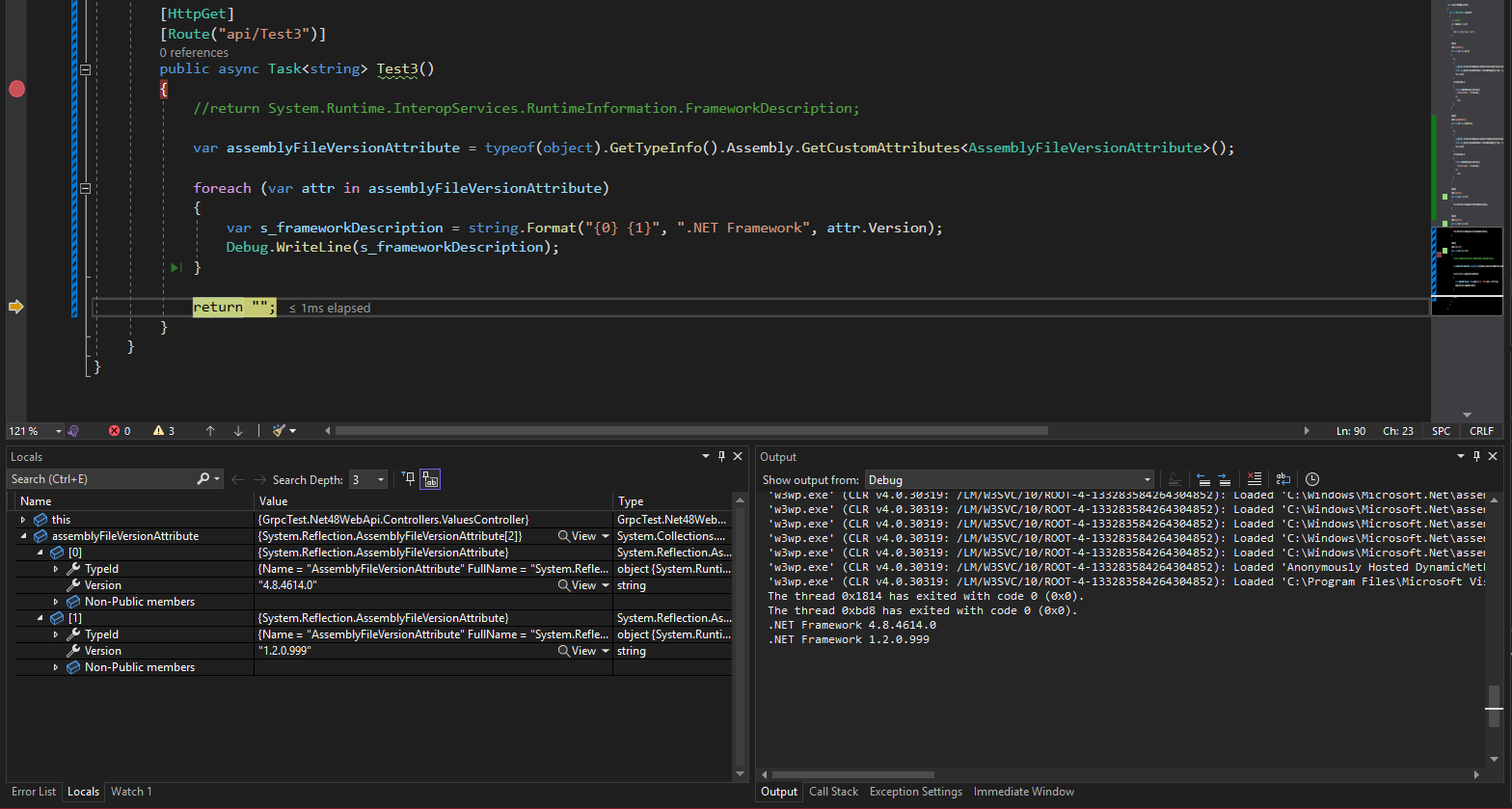Open the code cleanup broom icon
This screenshot has width=1512, height=809.
click(x=280, y=431)
